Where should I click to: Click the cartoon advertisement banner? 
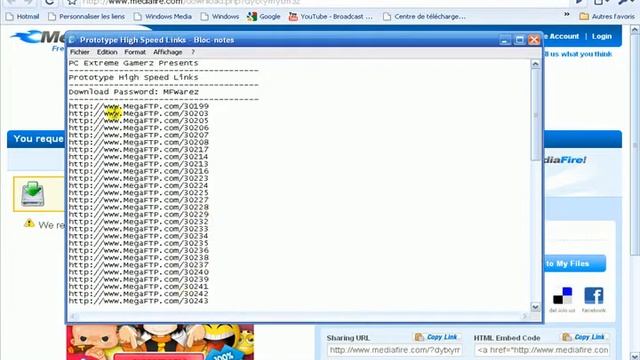(160, 342)
